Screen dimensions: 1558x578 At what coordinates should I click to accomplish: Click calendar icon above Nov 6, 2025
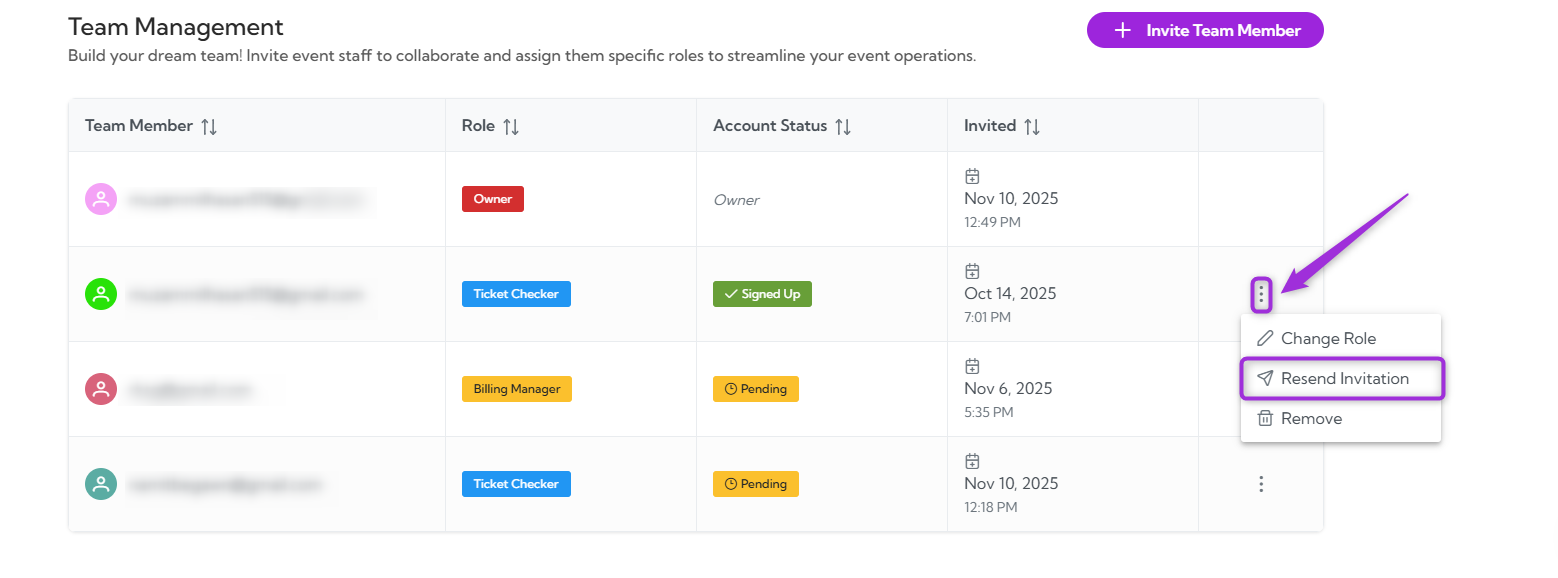[x=972, y=366]
